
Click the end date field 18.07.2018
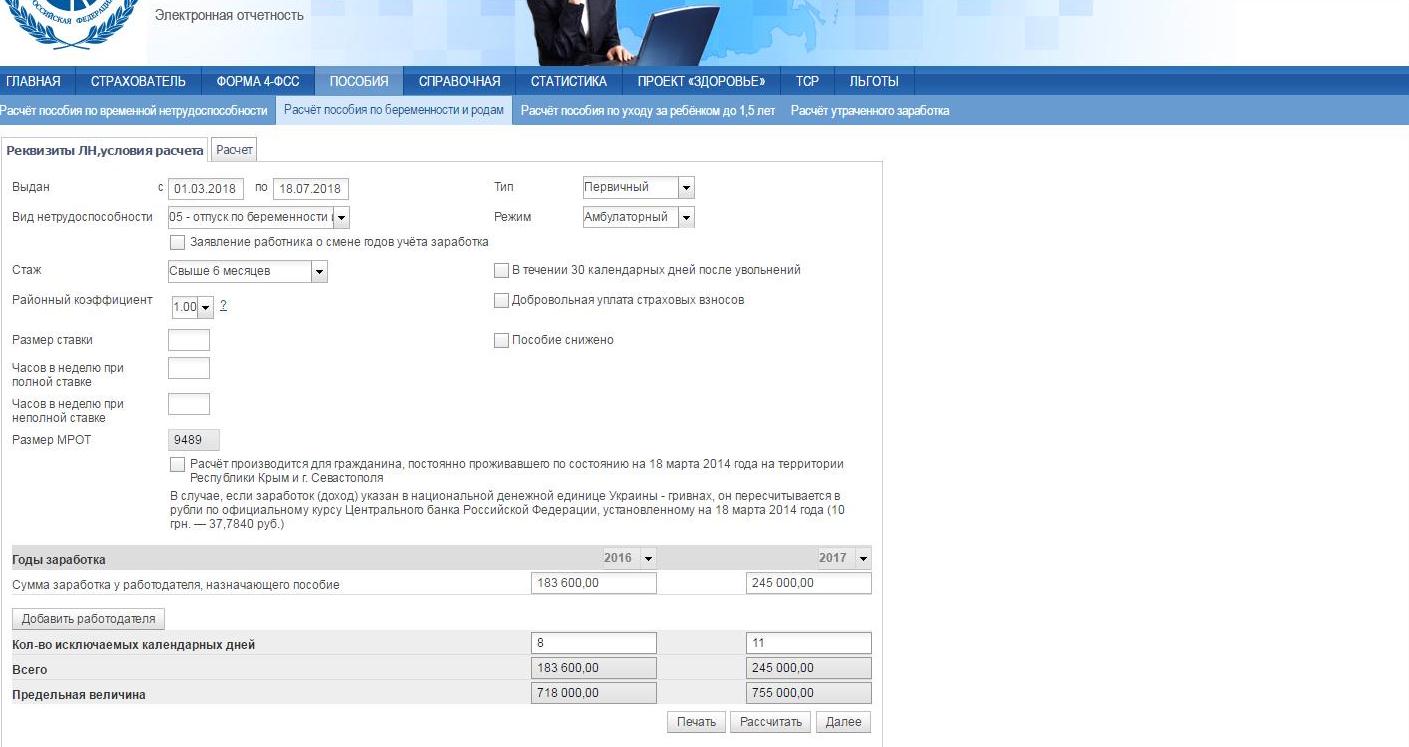pos(311,189)
